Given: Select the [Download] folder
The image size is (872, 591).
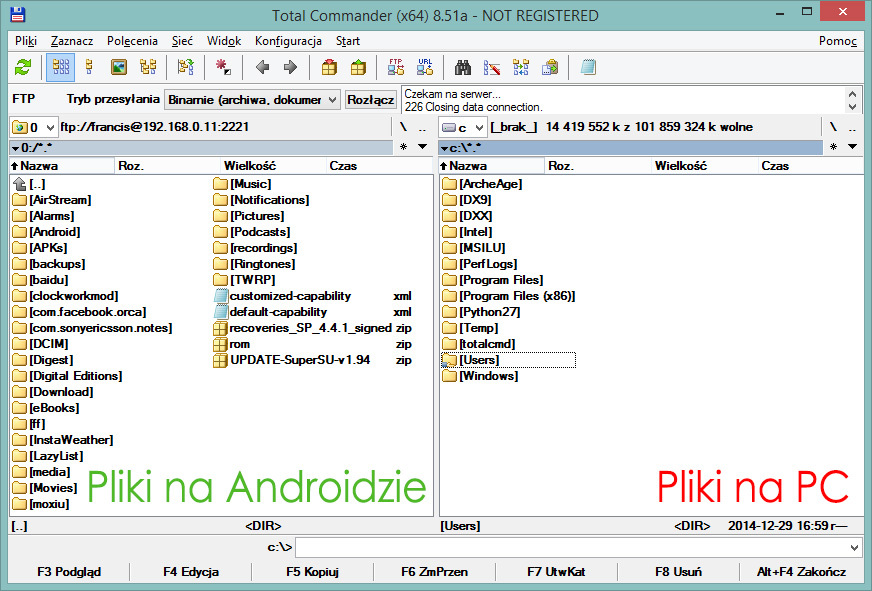Looking at the screenshot, I should [x=53, y=392].
